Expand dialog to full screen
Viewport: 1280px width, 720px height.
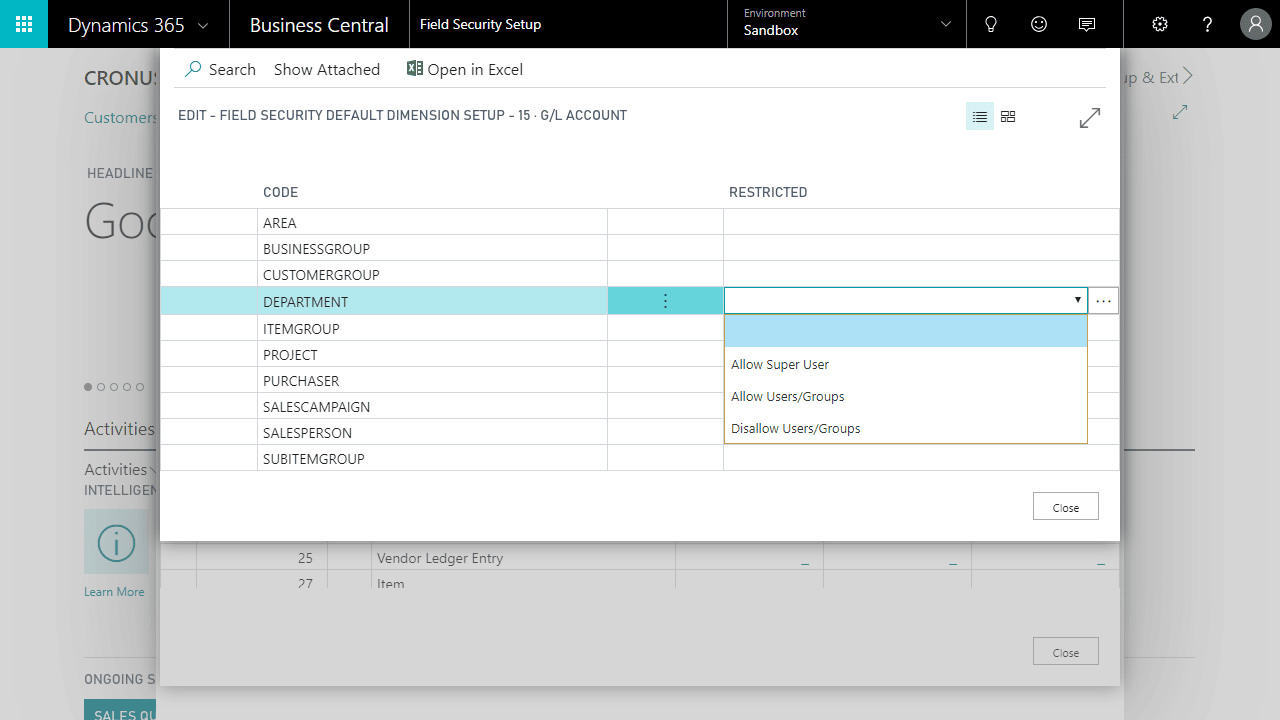coord(1090,118)
